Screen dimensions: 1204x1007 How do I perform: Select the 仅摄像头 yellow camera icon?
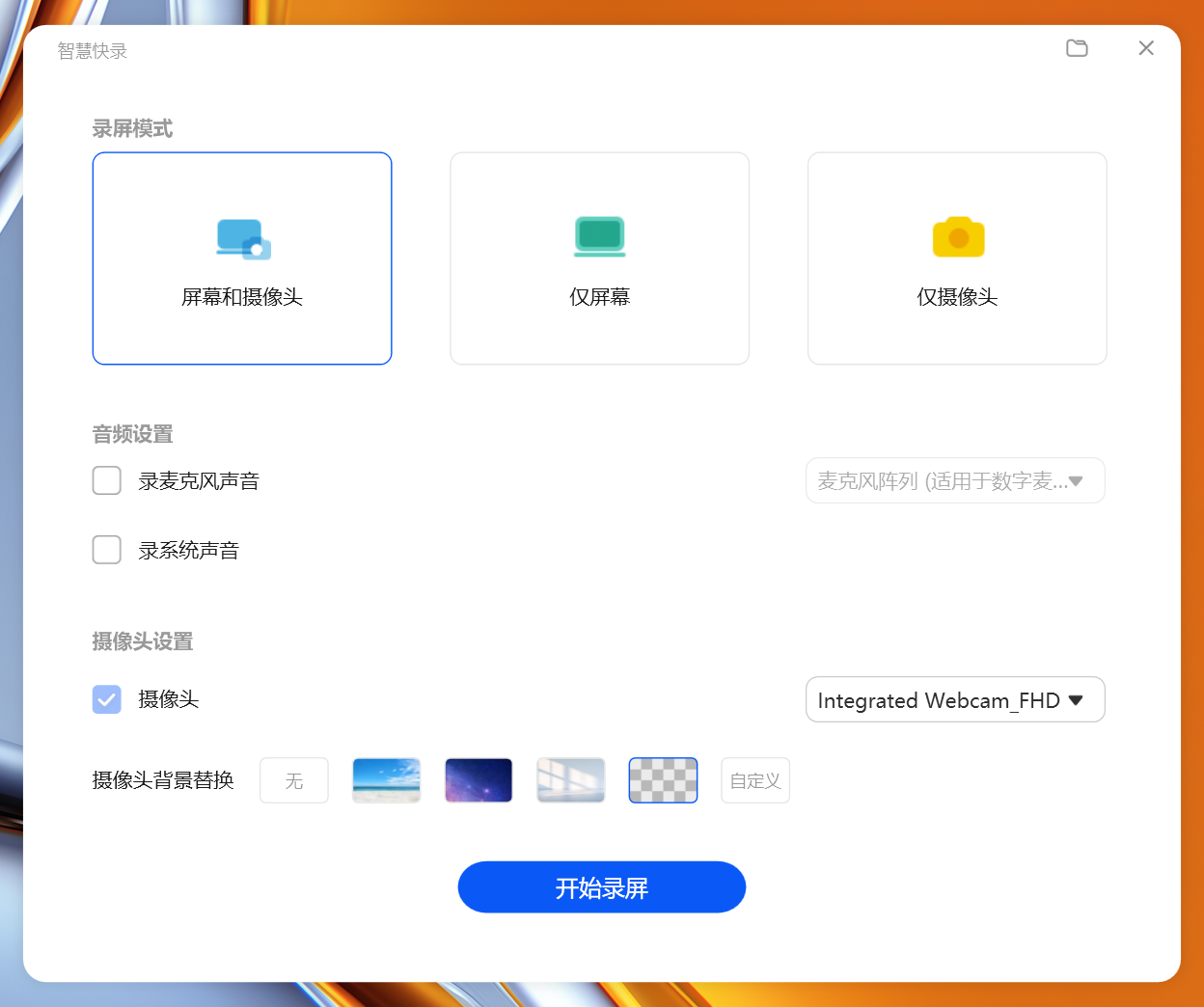point(956,236)
